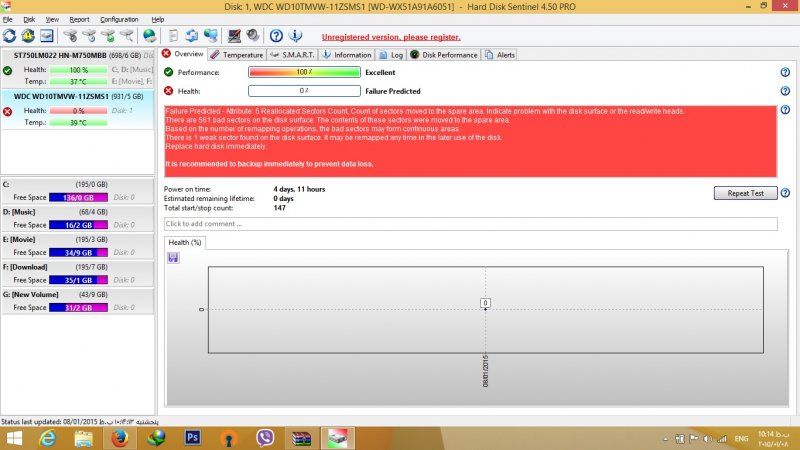Viewport: 800px width, 450px height.
Task: Click help icon beside red failure message
Action: coord(785,110)
